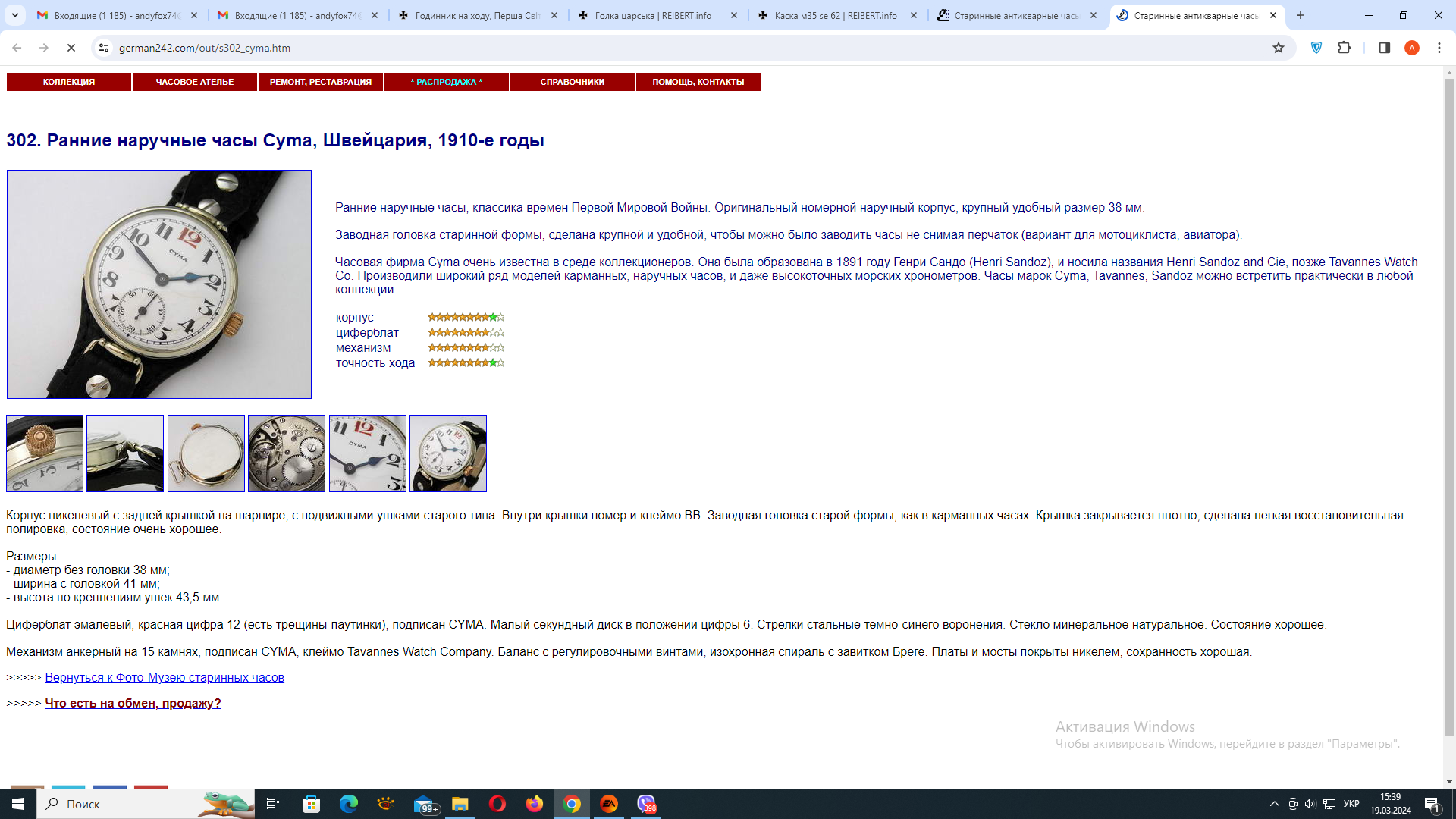Click the browser forward arrow

coord(44,48)
